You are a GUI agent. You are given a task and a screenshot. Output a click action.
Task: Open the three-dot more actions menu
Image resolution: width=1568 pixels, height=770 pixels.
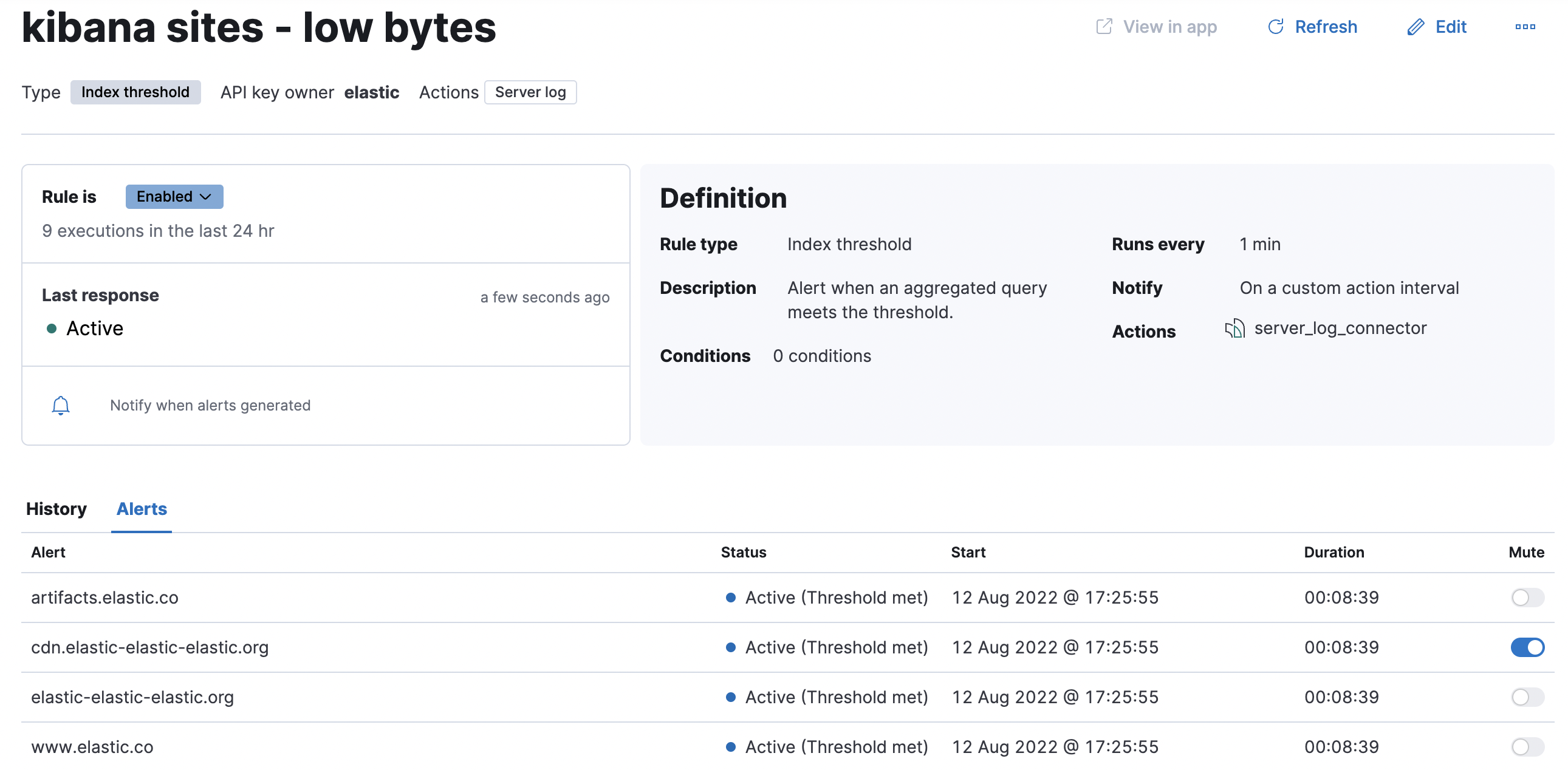click(x=1525, y=27)
